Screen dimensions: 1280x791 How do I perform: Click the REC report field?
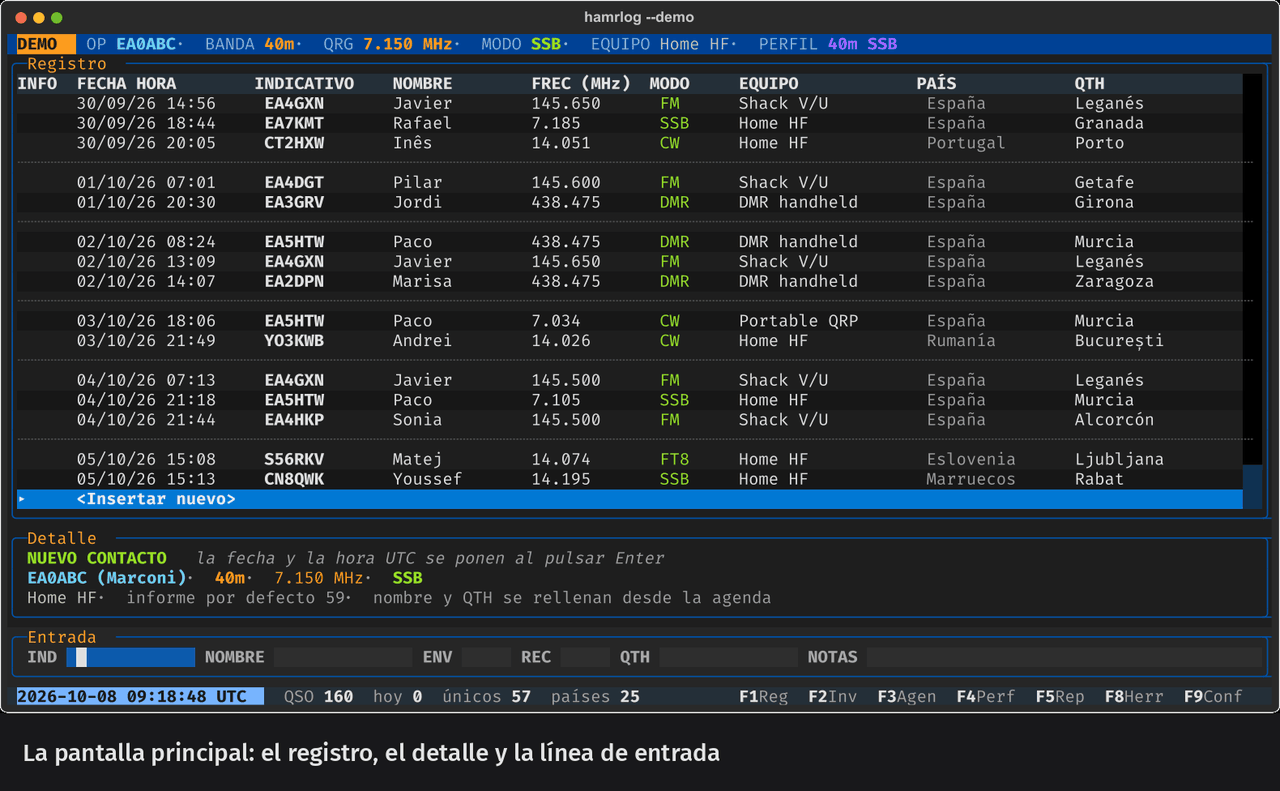coord(585,657)
